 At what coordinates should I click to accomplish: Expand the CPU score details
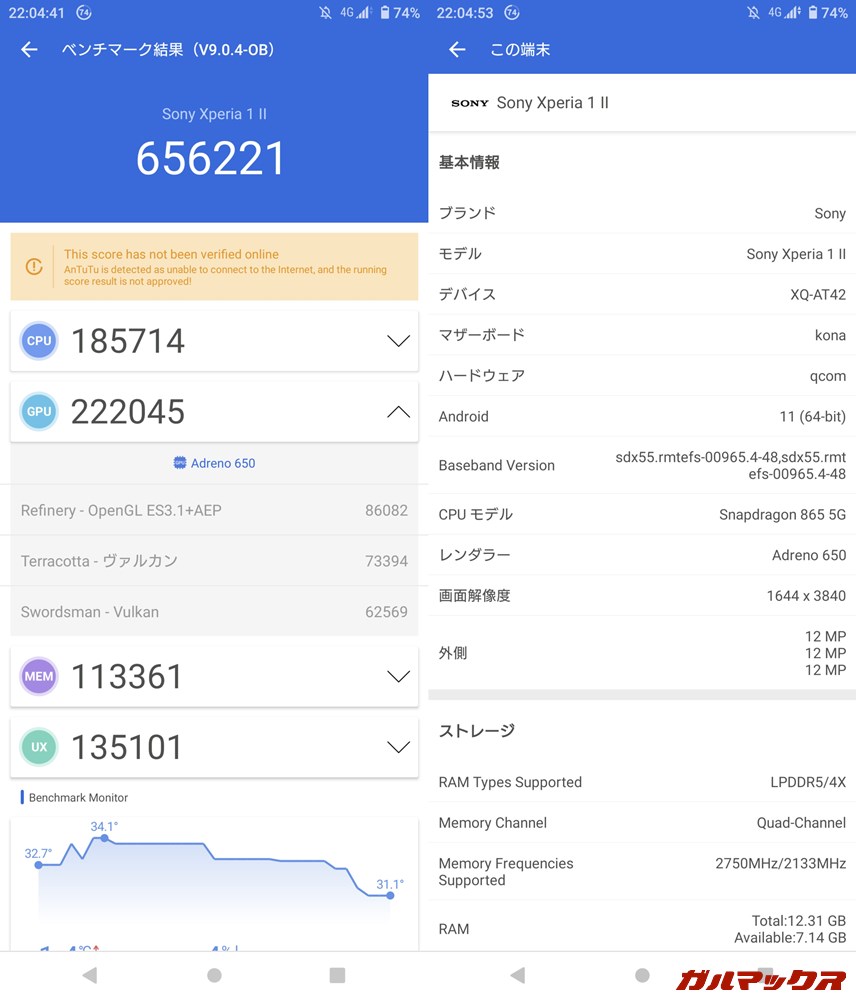[398, 340]
